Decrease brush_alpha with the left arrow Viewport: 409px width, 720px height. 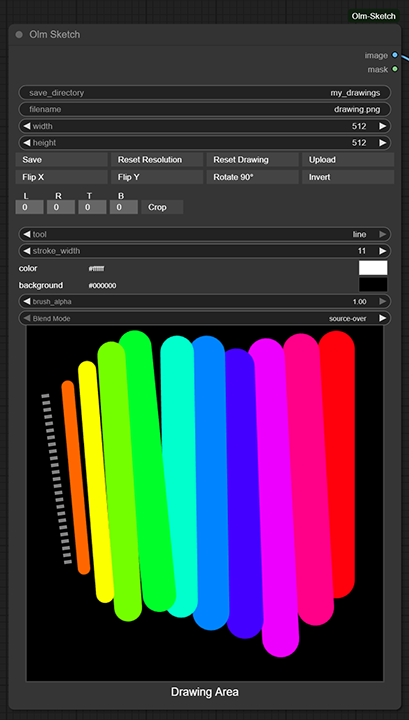(x=27, y=301)
